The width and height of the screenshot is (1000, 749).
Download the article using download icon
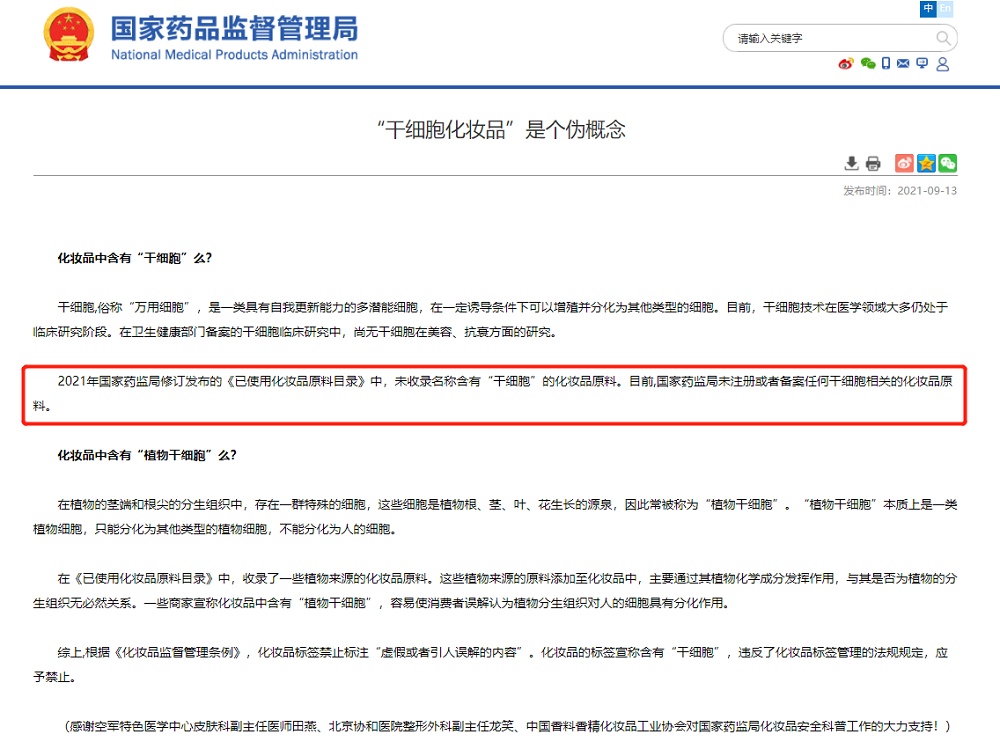point(852,163)
